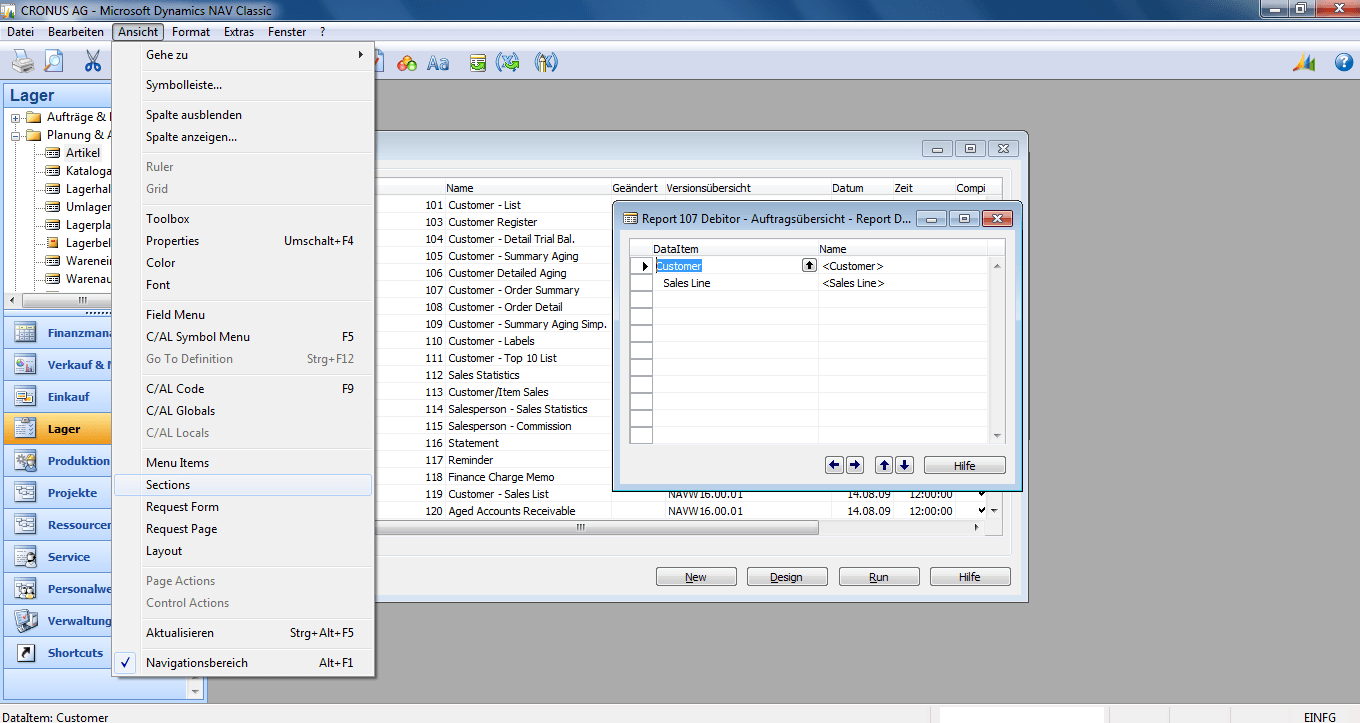Click the Einkauf navigation icon
Viewport: 1360px width, 723px height.
coord(26,397)
